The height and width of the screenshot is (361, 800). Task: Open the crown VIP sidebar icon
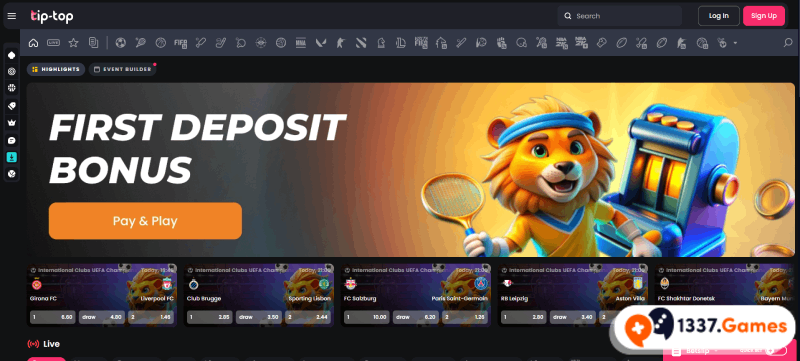(x=12, y=122)
